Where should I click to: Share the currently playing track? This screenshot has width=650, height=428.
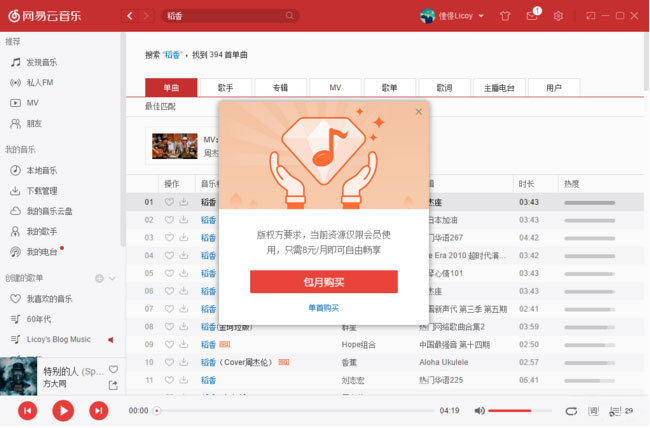tap(113, 385)
